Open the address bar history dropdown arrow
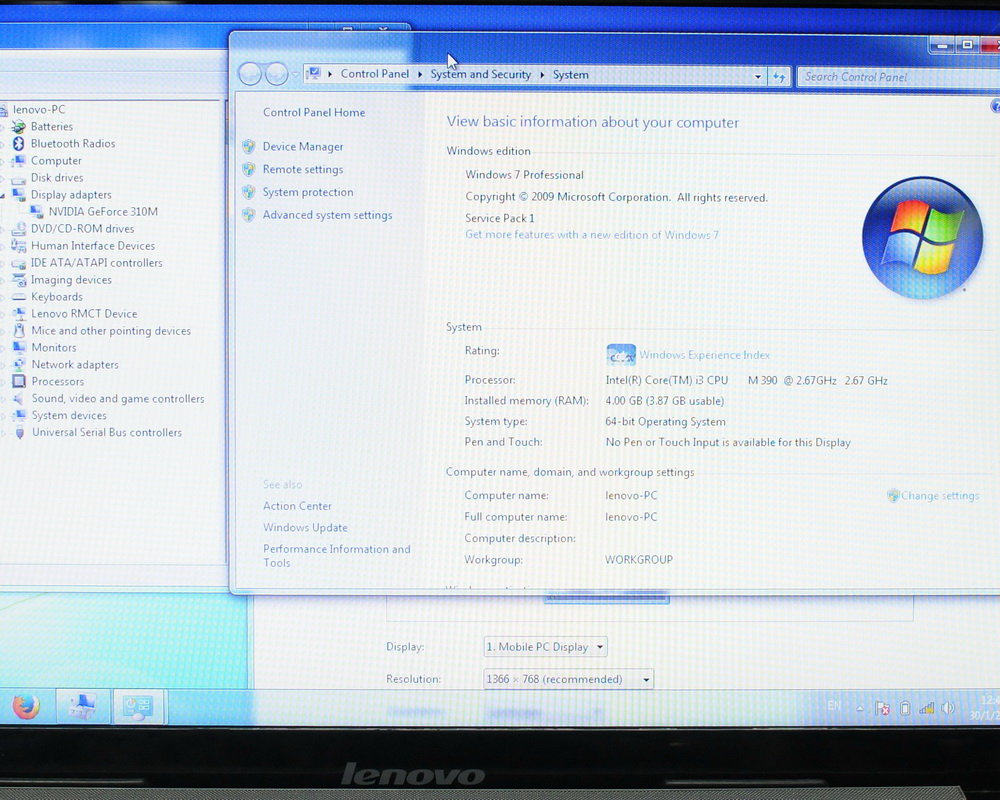The height and width of the screenshot is (800, 1000). (x=758, y=77)
